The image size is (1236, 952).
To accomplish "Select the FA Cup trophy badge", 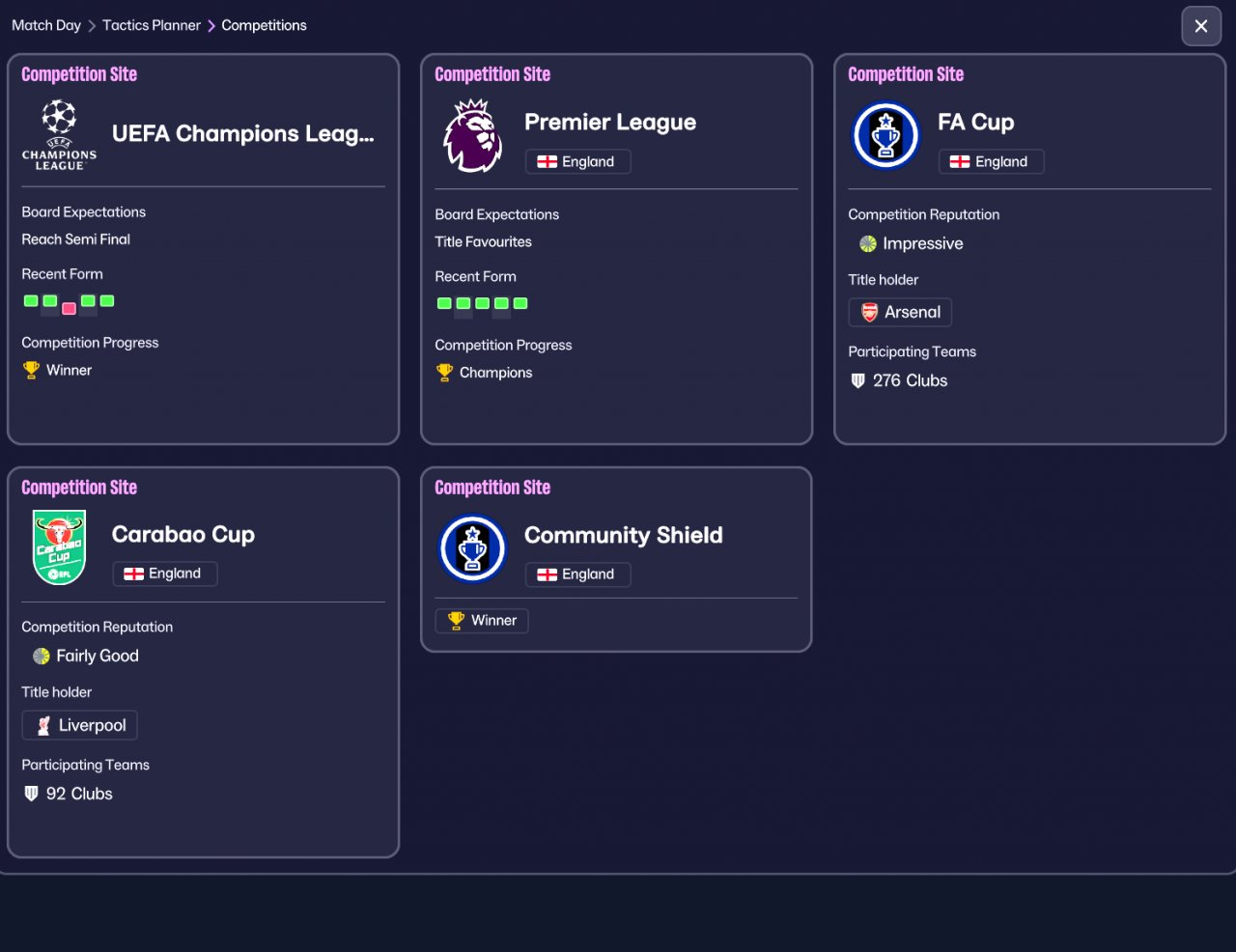I will coord(885,136).
